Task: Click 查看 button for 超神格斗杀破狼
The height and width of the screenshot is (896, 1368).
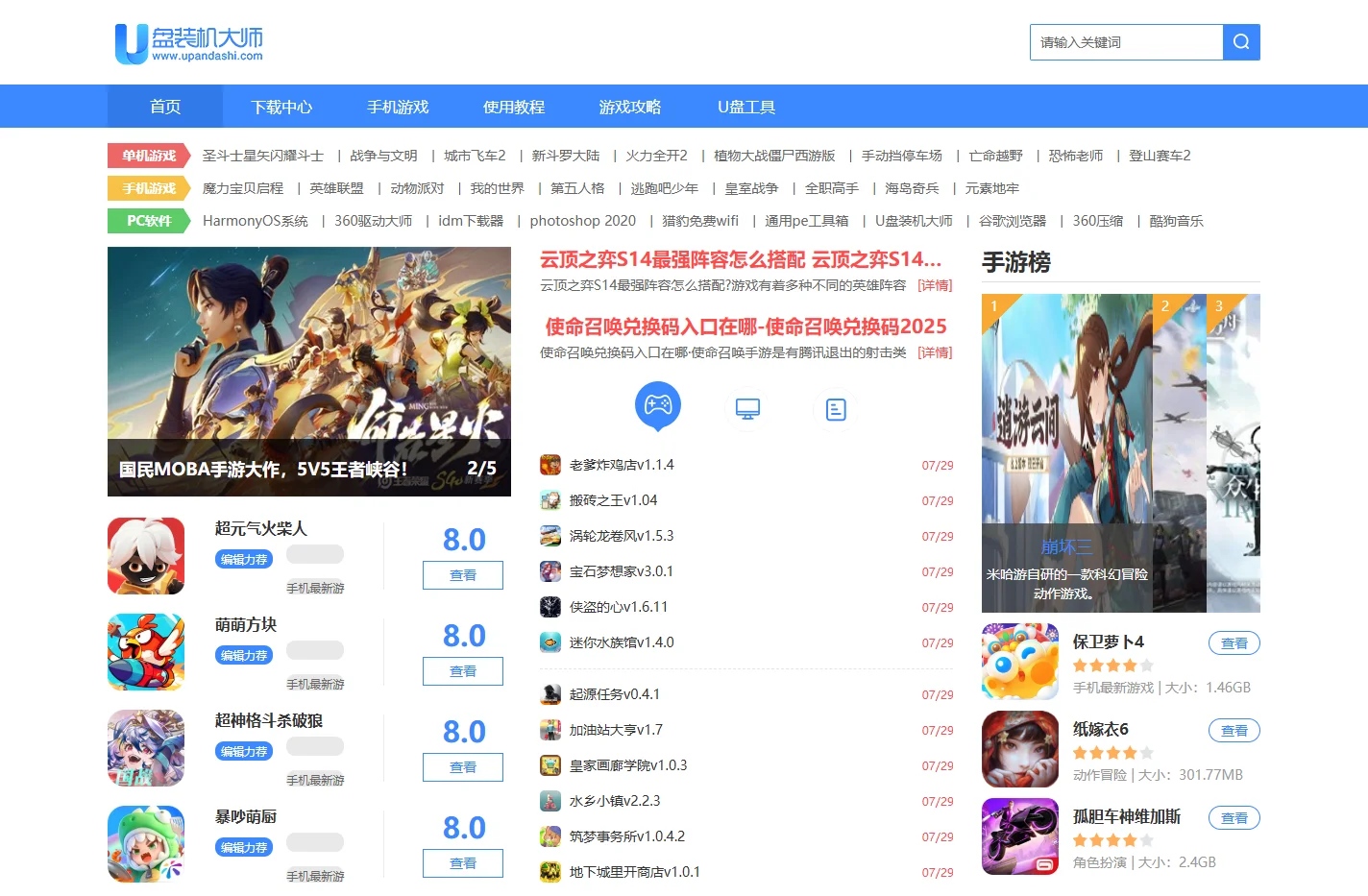Action: coord(463,767)
